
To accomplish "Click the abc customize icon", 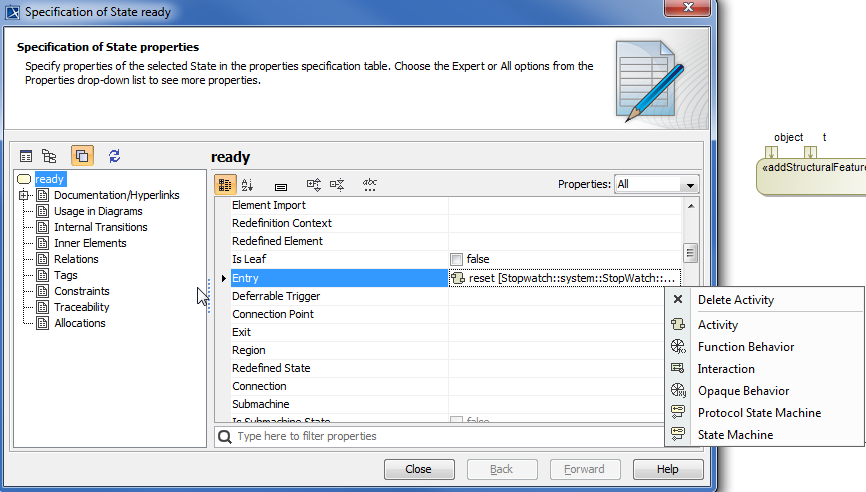I will (369, 184).
